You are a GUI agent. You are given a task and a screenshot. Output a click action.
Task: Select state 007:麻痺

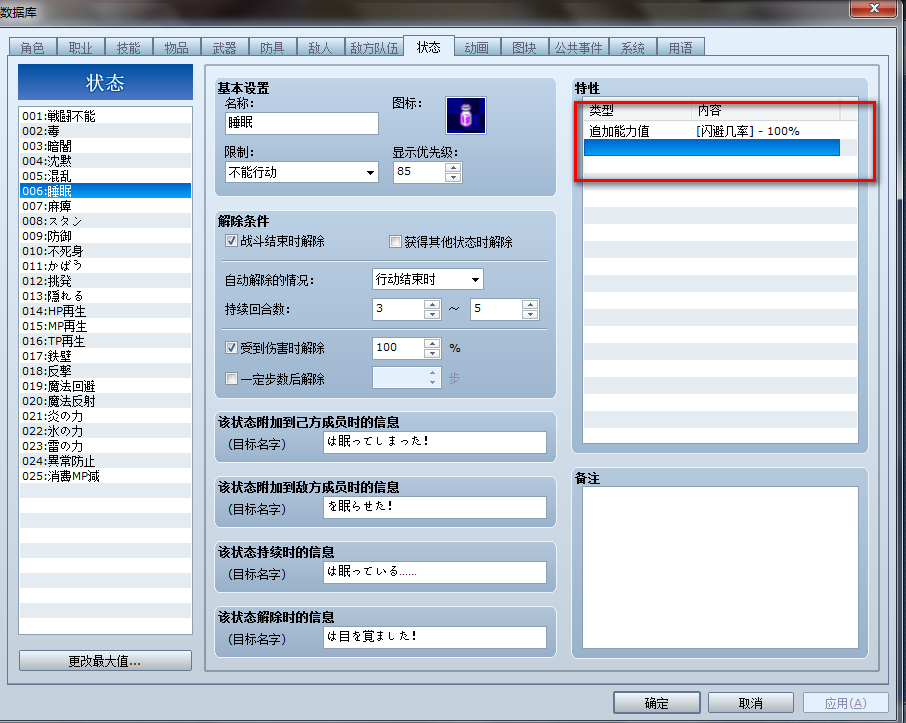(x=105, y=206)
